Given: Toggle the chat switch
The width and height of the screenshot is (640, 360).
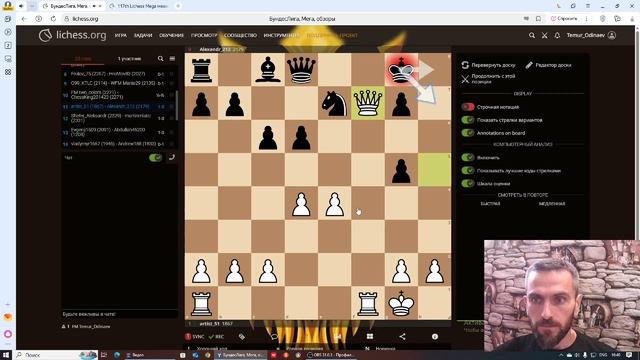Looking at the screenshot, I should (156, 158).
